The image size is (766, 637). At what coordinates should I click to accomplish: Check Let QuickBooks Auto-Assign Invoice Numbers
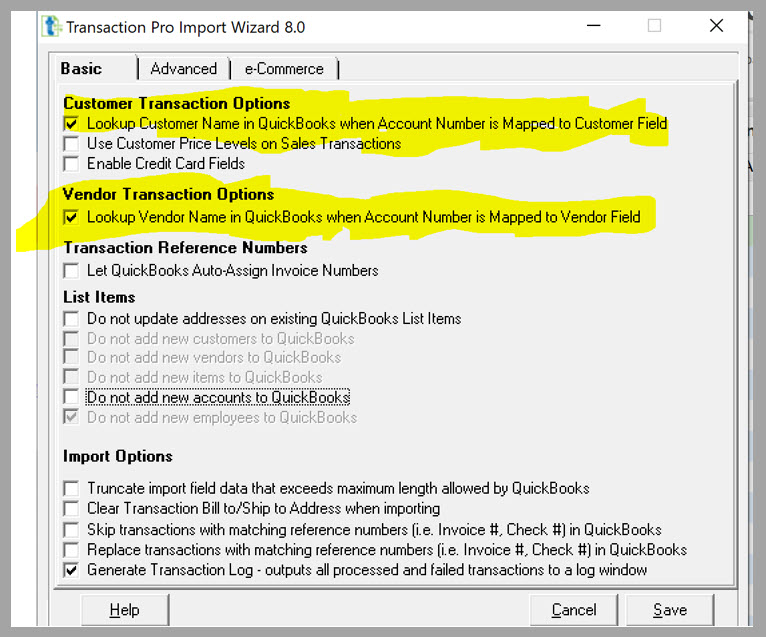71,271
